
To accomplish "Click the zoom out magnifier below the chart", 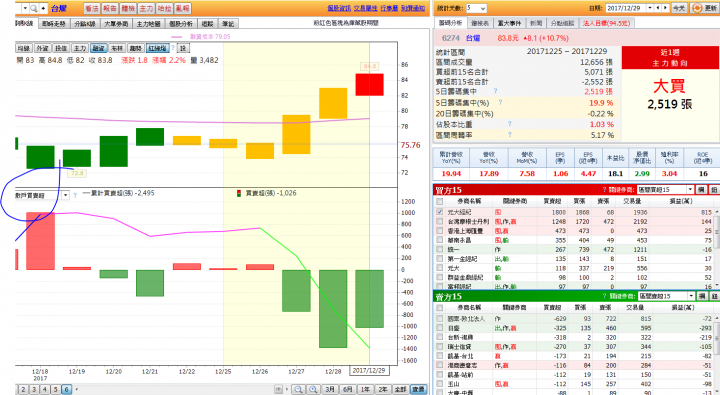I will [x=298, y=389].
